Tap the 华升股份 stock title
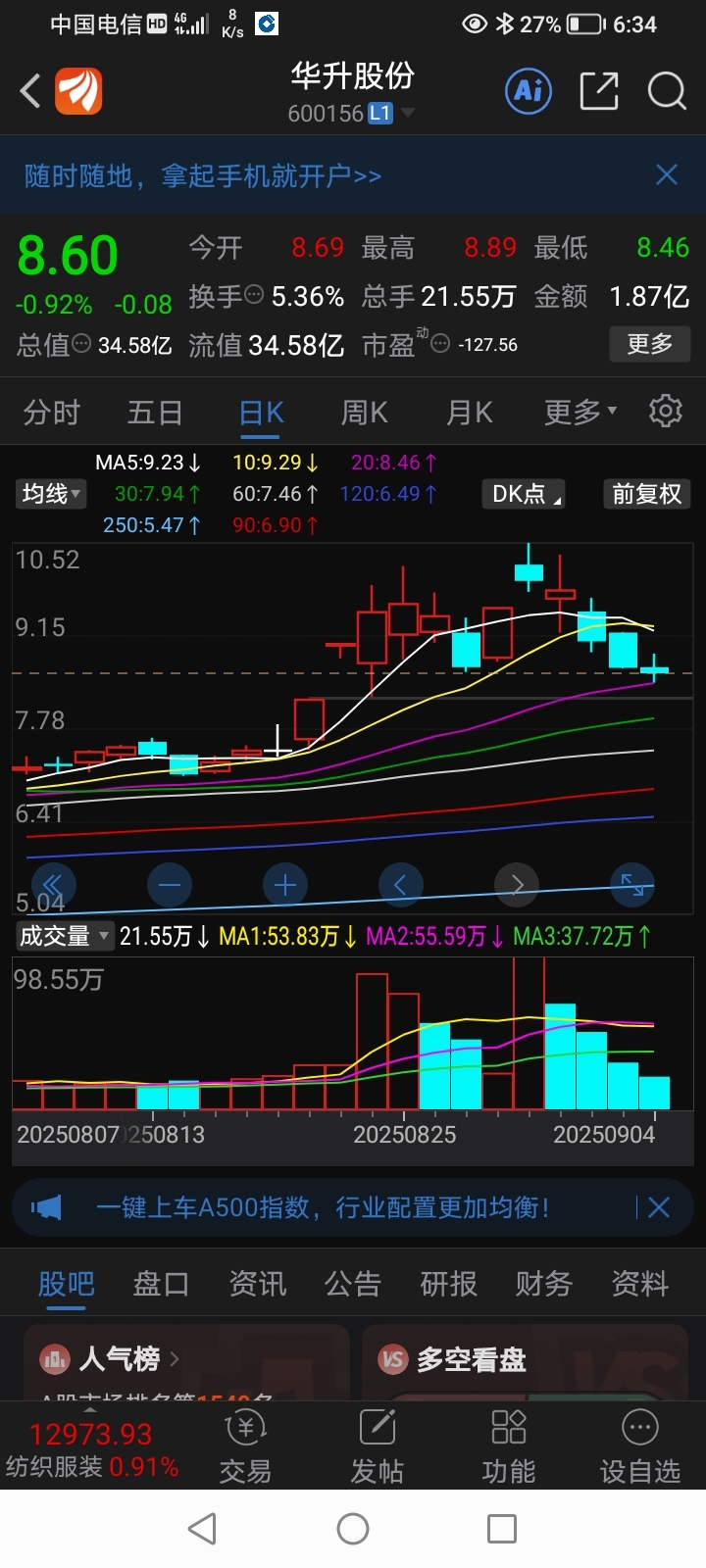The width and height of the screenshot is (706, 1568). pyautogui.click(x=353, y=75)
